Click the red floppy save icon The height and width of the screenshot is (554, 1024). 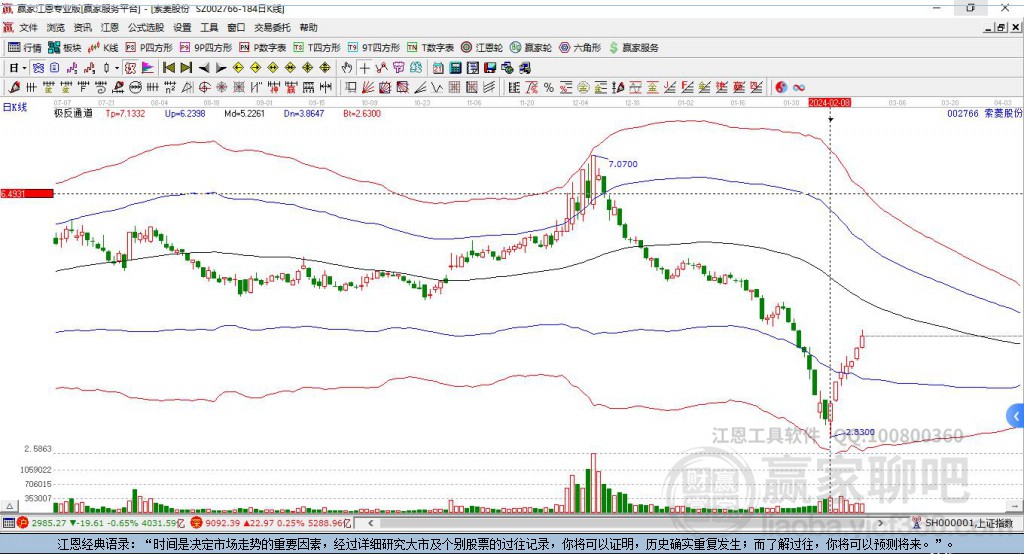490,68
